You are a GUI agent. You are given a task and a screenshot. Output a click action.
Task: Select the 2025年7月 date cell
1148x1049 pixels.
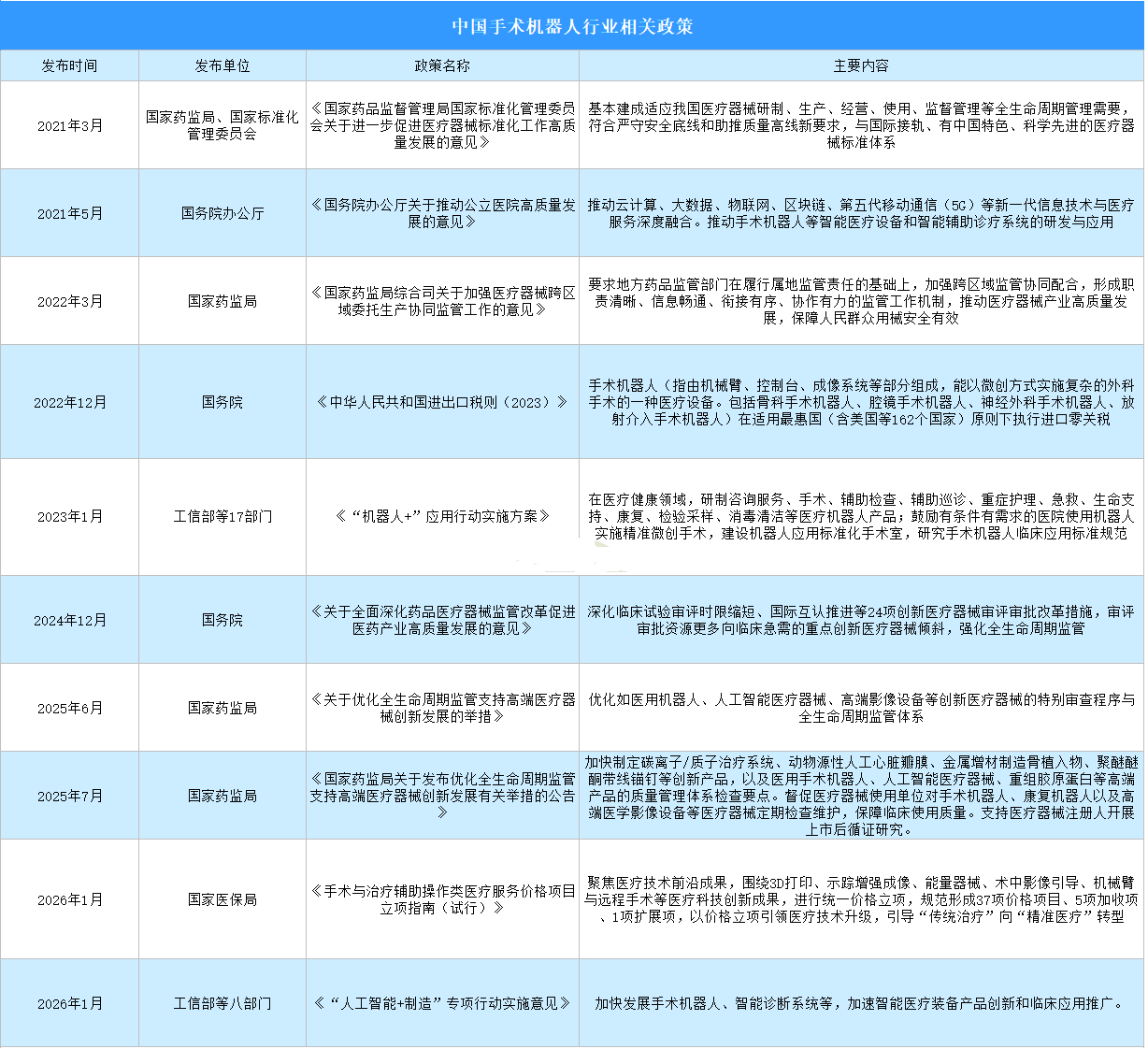tap(70, 796)
